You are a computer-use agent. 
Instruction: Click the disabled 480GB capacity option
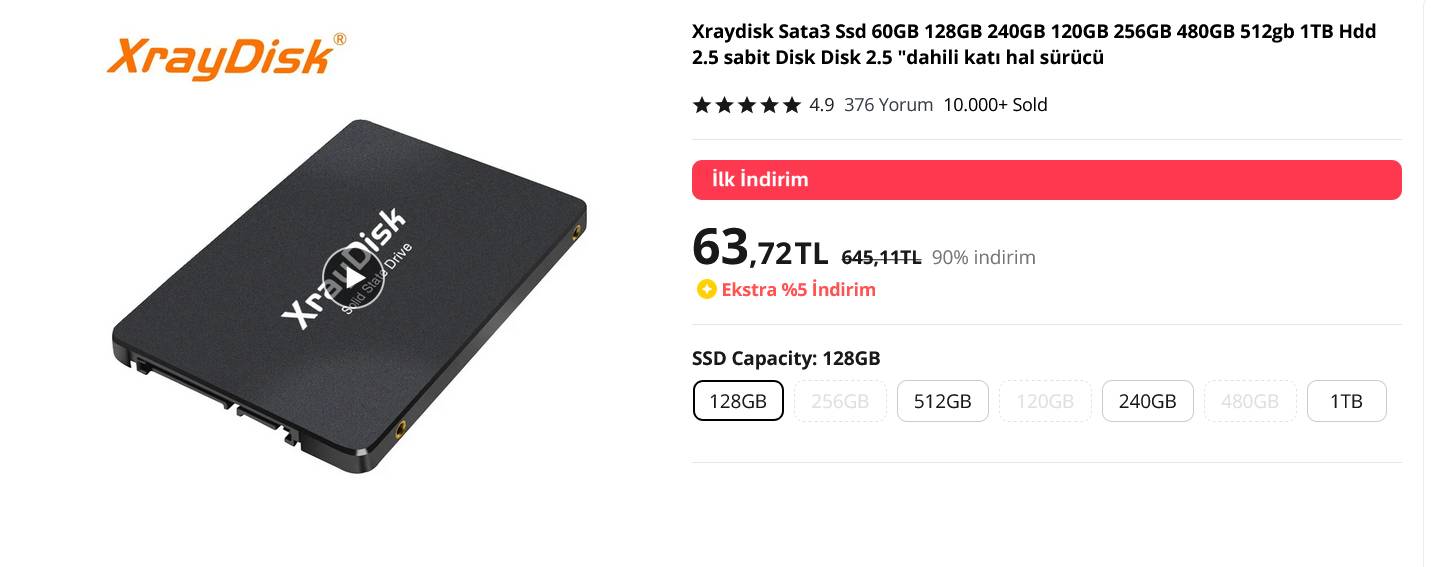pyautogui.click(x=1250, y=401)
